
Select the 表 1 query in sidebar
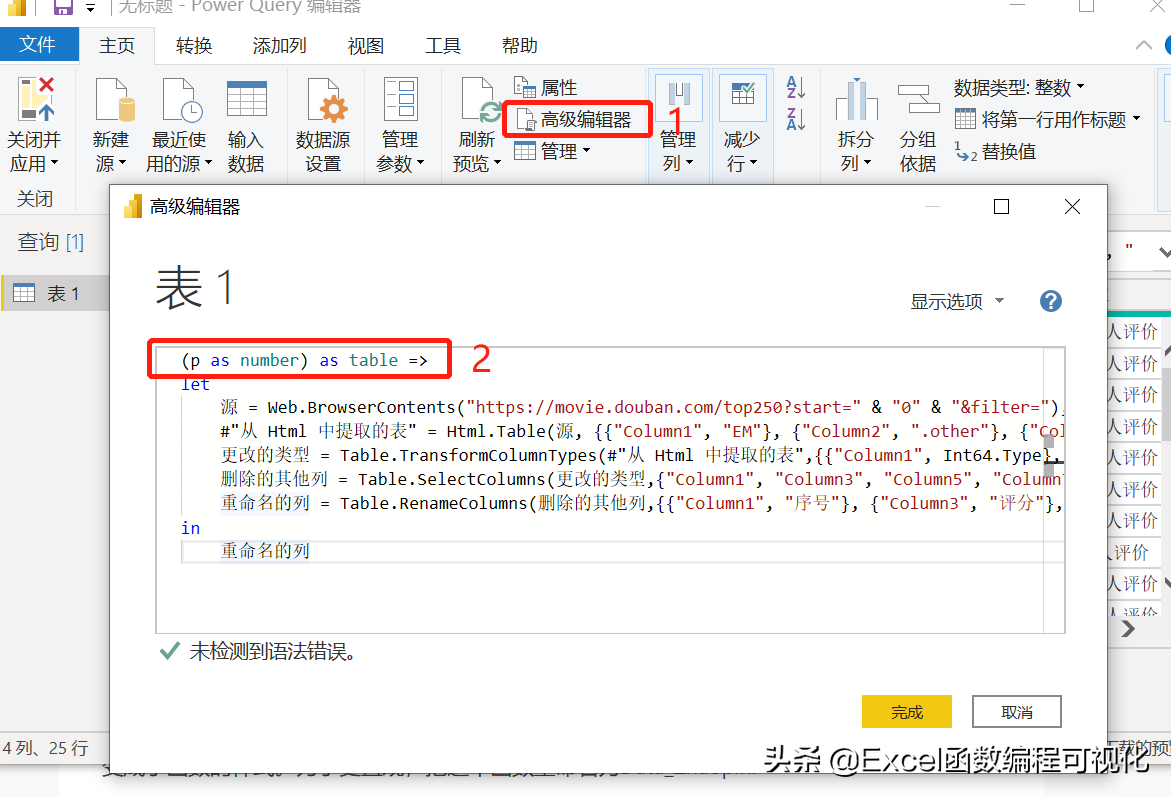pos(55,294)
